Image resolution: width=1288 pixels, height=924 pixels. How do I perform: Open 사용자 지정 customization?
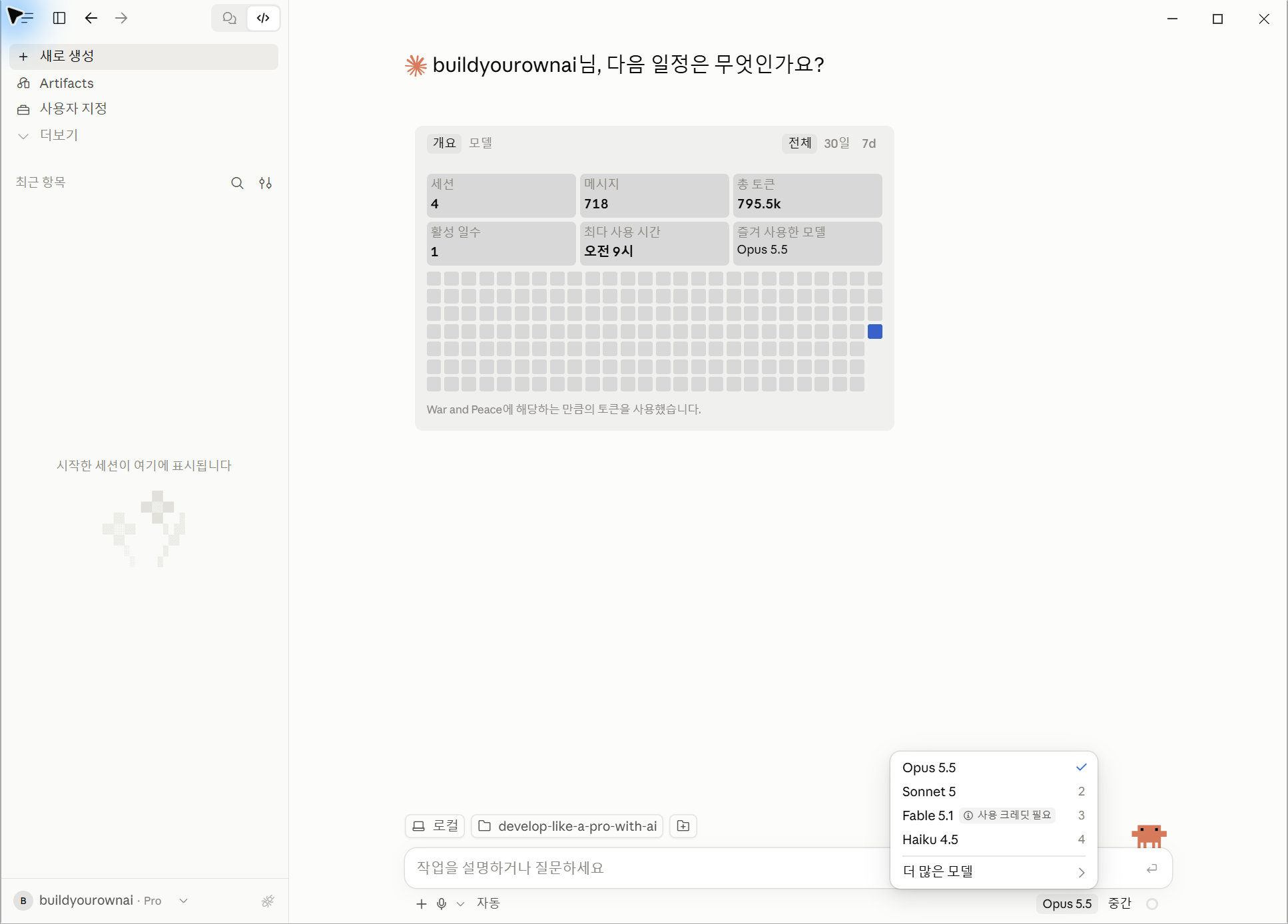click(144, 109)
